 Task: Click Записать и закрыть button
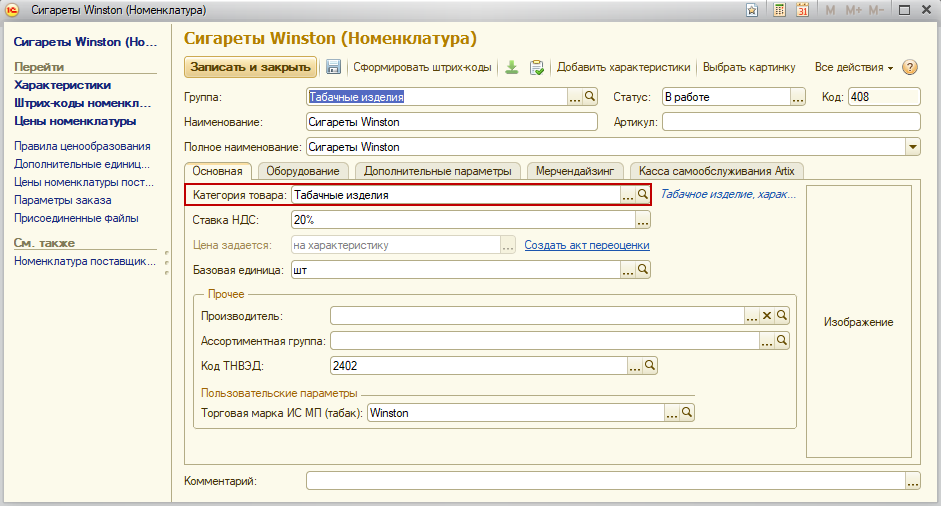(x=250, y=67)
